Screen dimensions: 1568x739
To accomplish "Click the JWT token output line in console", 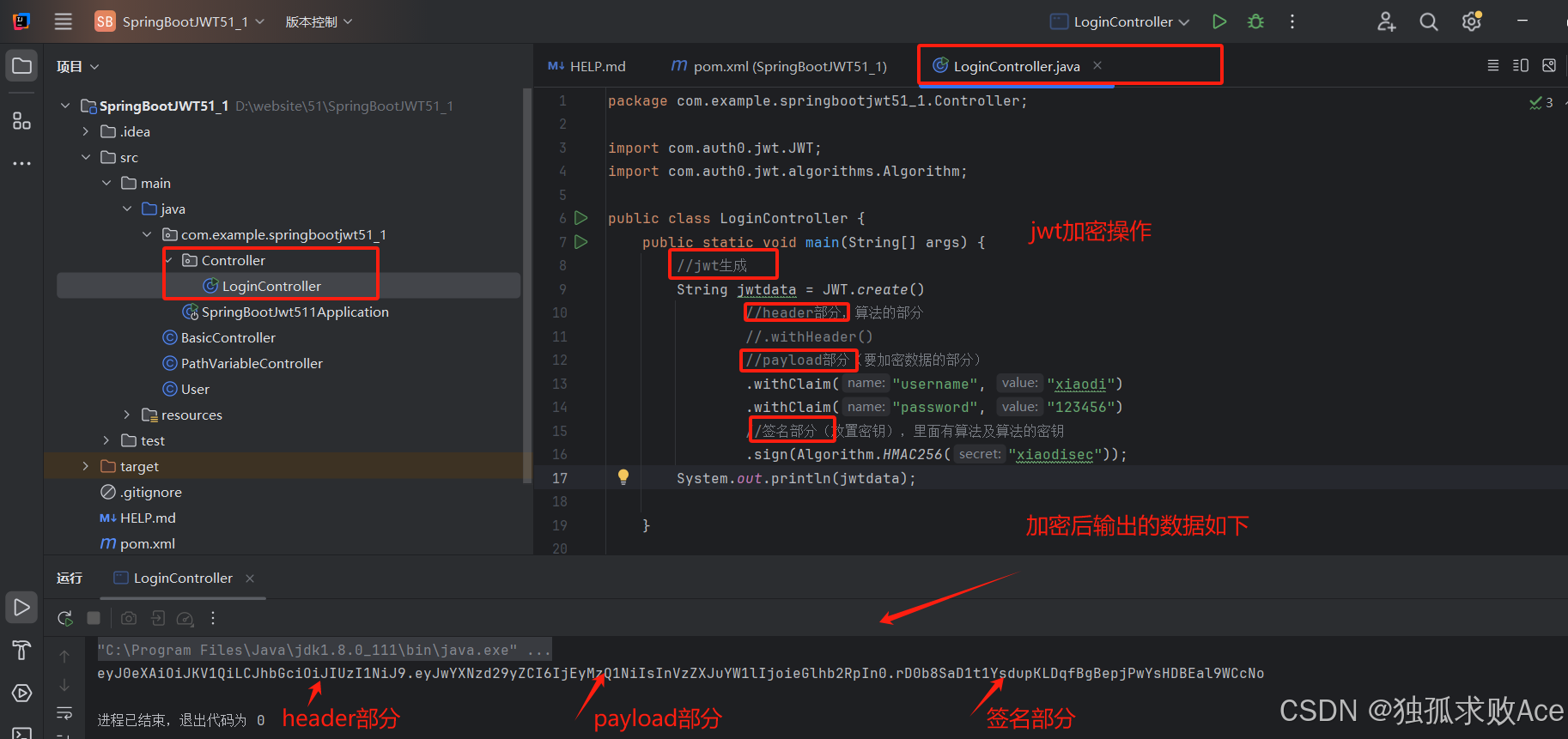I will pyautogui.click(x=680, y=673).
